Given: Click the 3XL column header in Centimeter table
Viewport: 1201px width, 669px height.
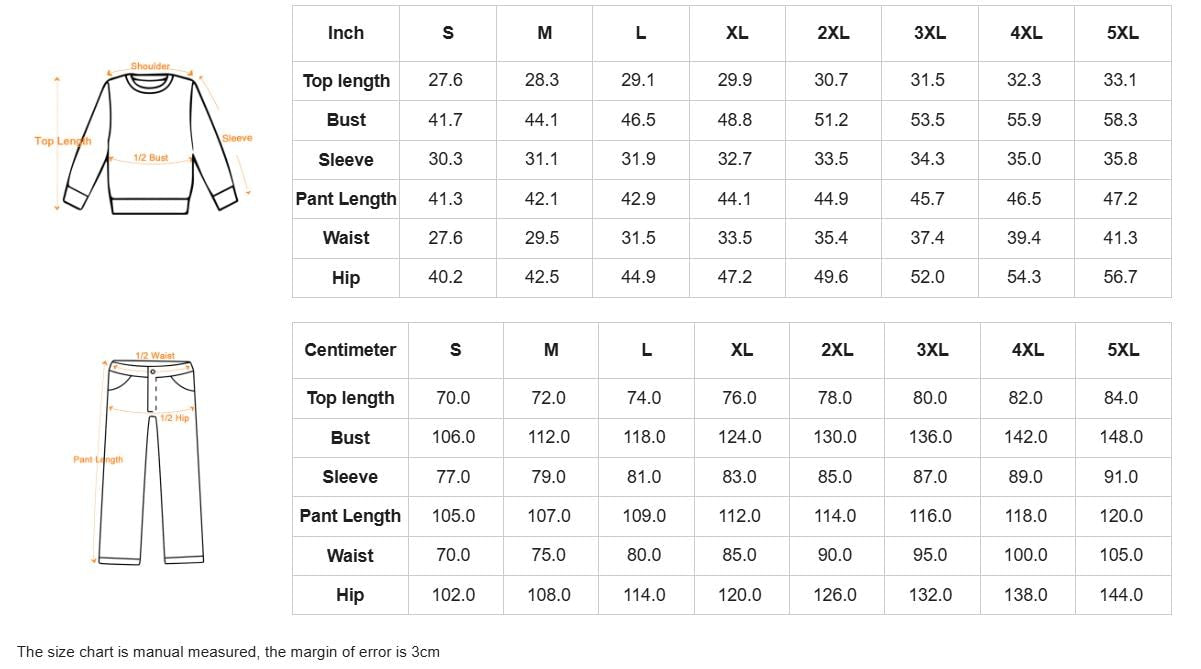Looking at the screenshot, I should 932,350.
